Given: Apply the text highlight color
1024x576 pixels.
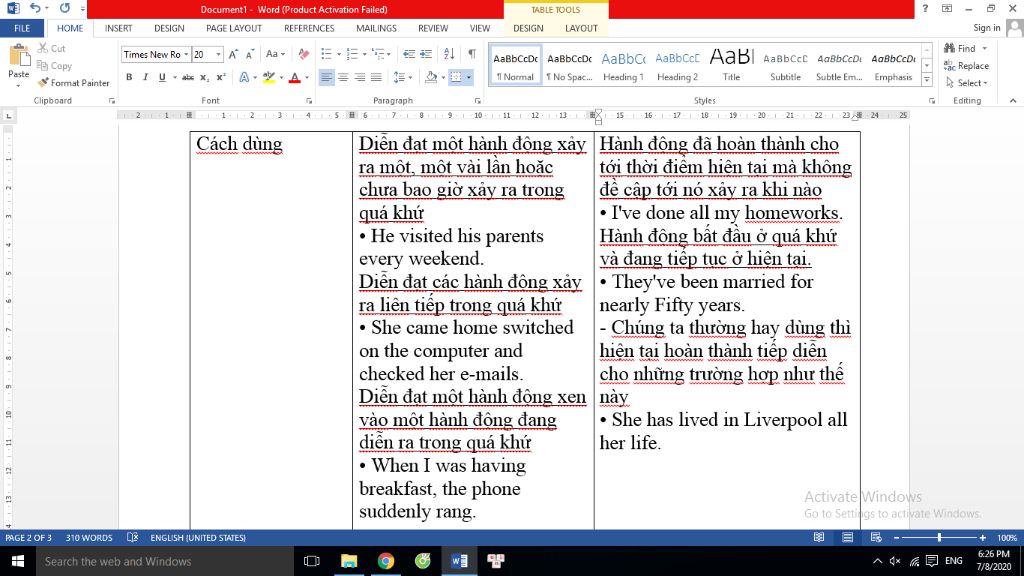Looking at the screenshot, I should click(268, 77).
